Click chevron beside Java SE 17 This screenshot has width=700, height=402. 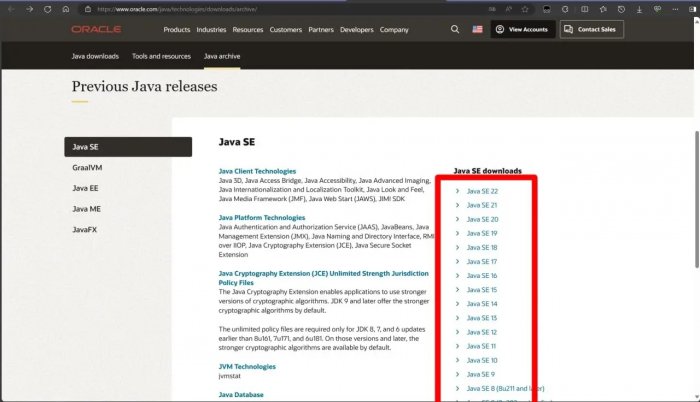[457, 261]
